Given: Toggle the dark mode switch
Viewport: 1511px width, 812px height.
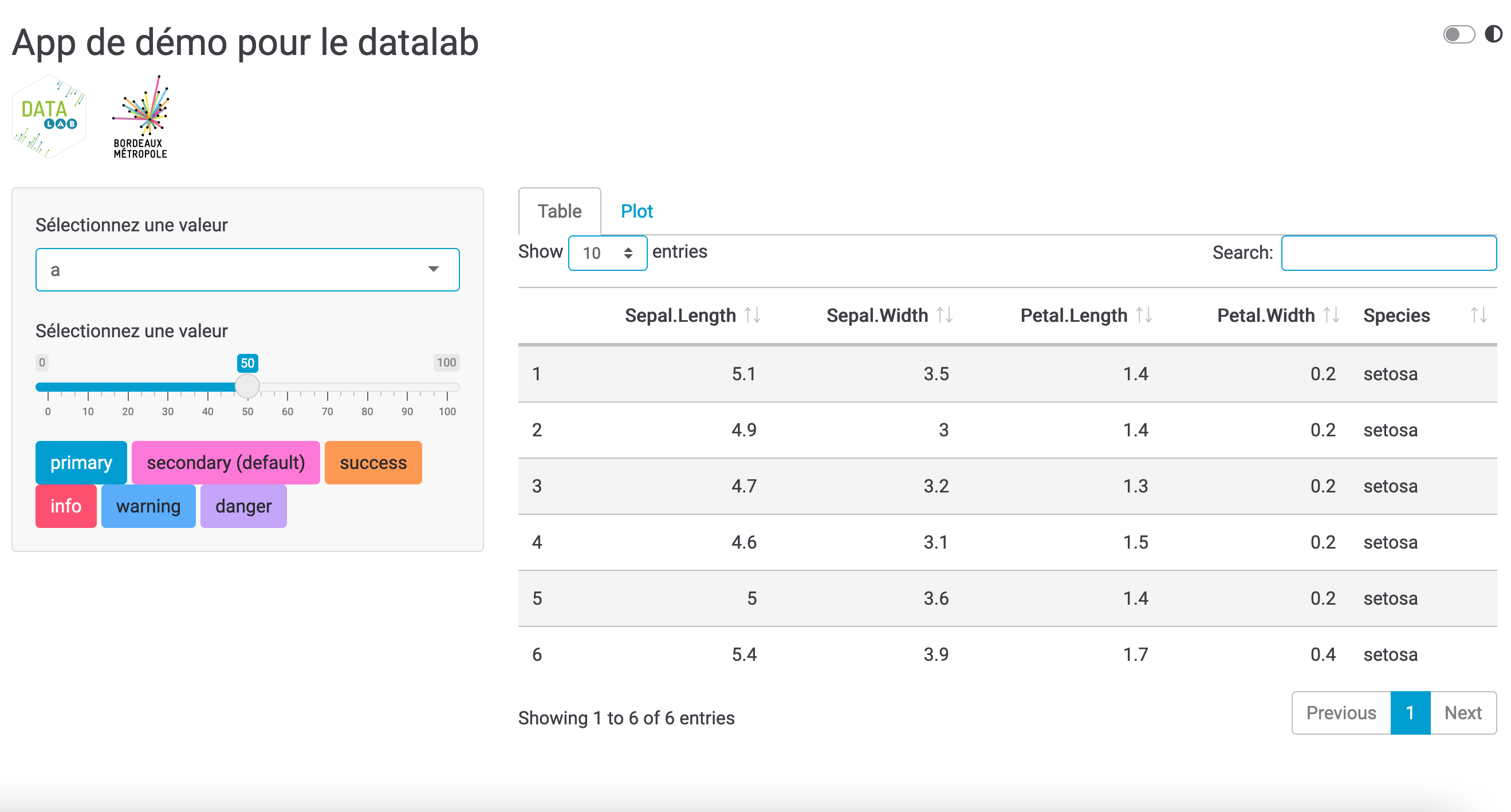Looking at the screenshot, I should pos(1459,34).
